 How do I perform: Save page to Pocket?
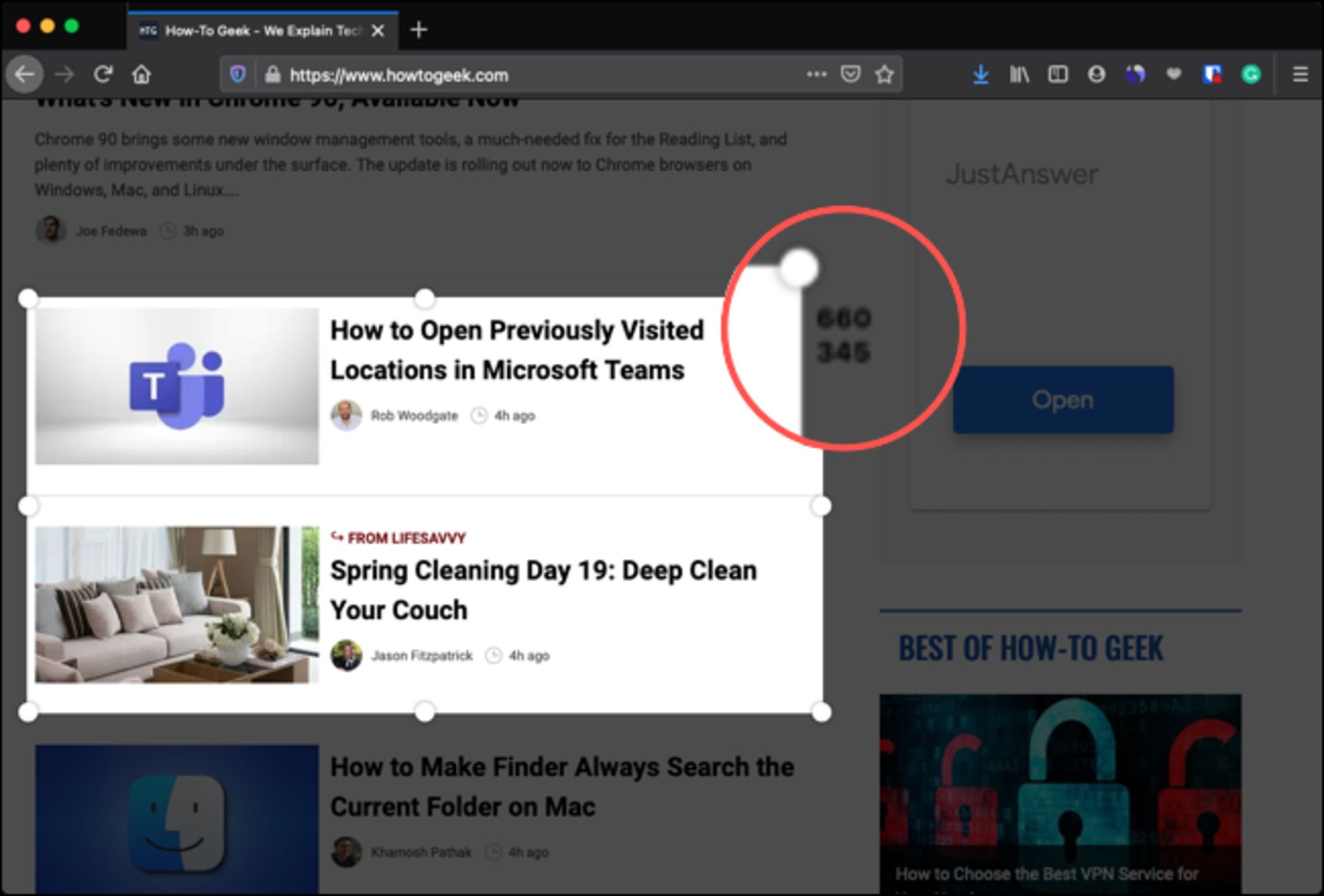pos(851,74)
